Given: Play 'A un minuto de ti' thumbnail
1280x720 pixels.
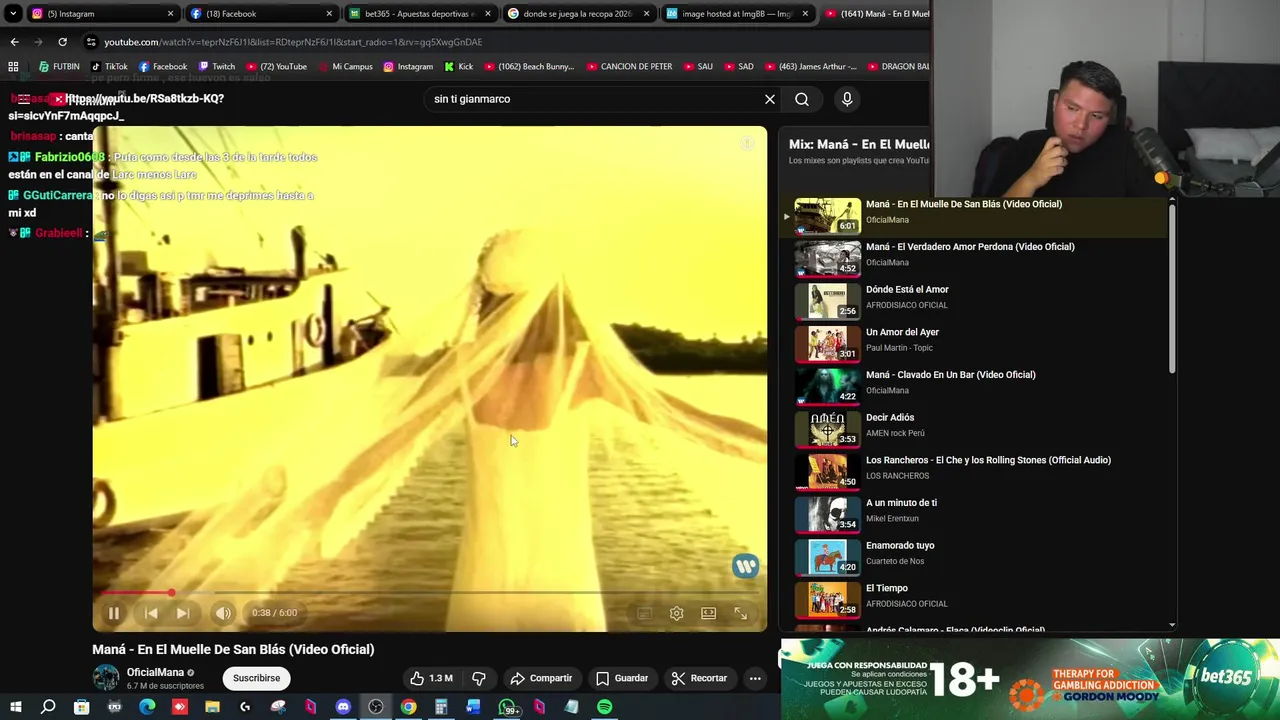Looking at the screenshot, I should click(828, 513).
